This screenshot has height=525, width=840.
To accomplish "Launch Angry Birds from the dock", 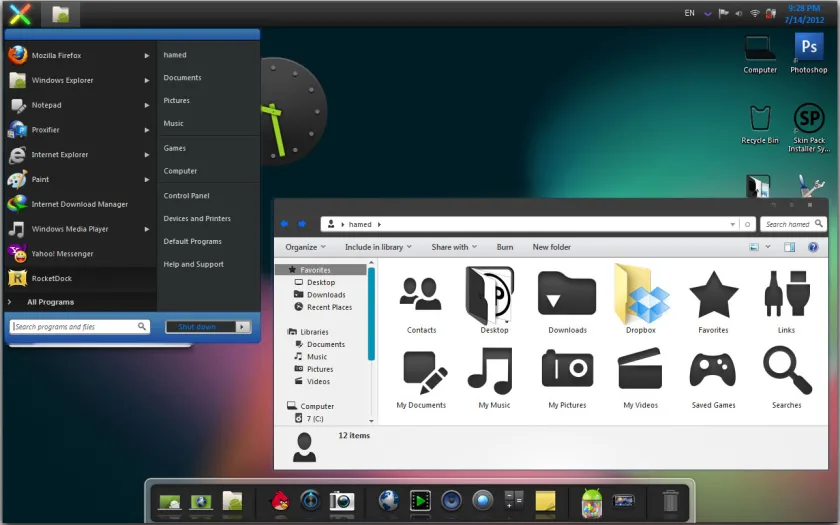I will coord(280,501).
